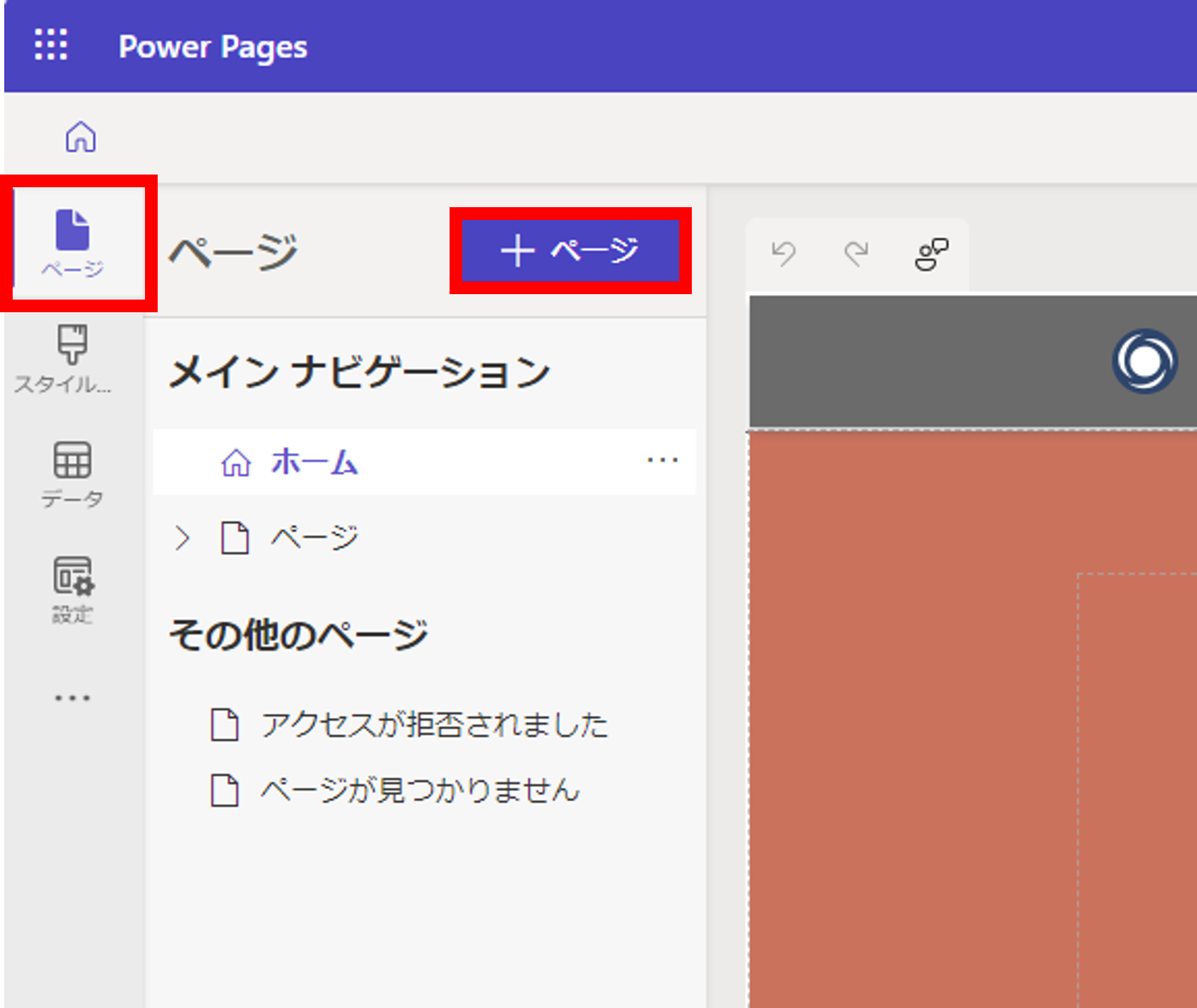Open the アクセスが拒否されました page

coord(433,725)
